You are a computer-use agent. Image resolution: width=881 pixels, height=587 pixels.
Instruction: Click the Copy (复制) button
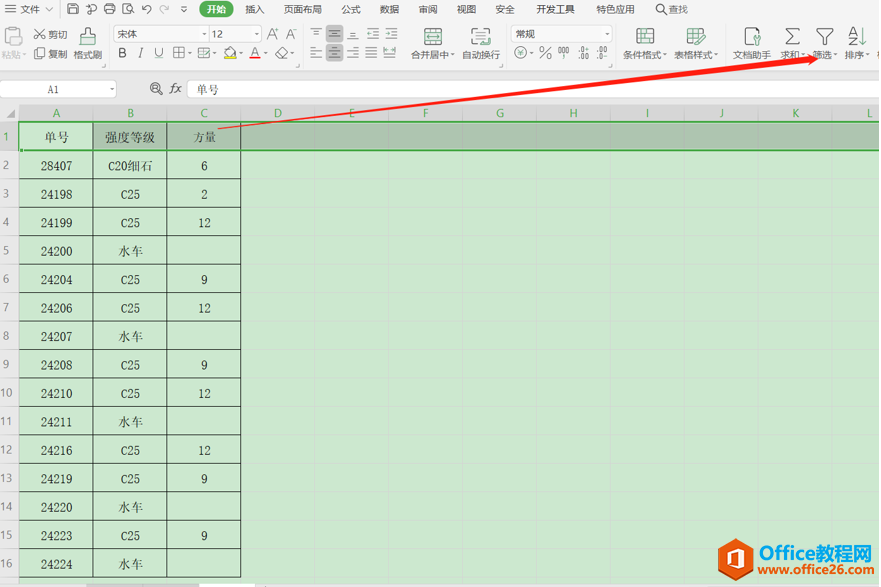50,54
